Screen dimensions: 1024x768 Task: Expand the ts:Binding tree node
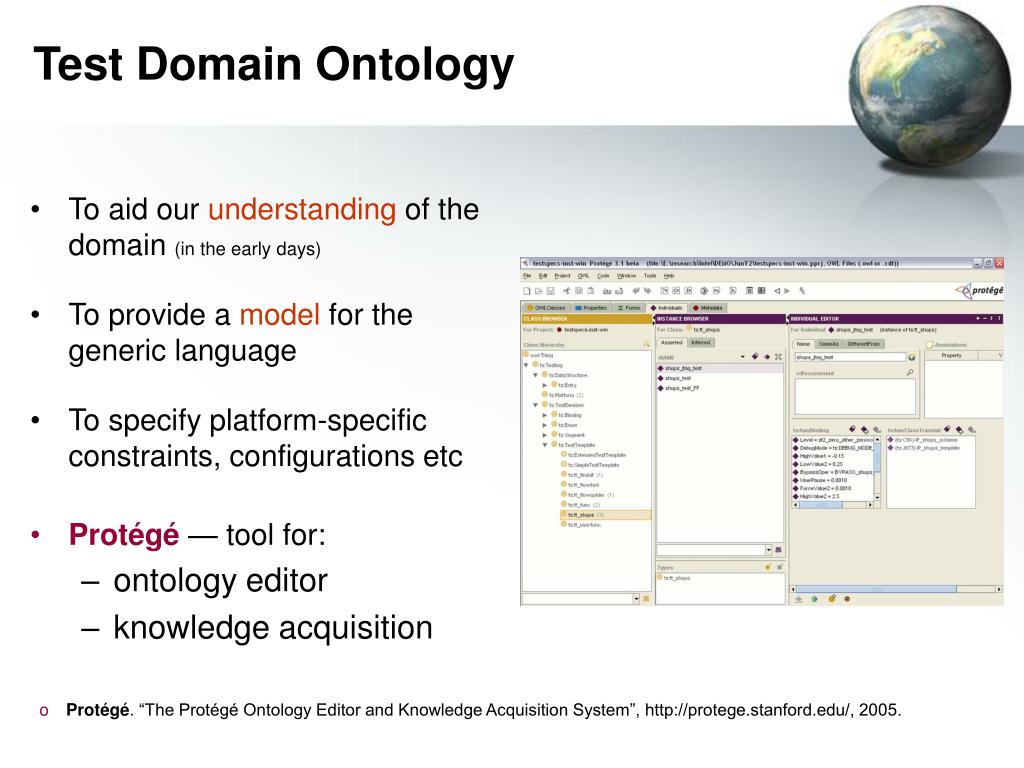(545, 415)
